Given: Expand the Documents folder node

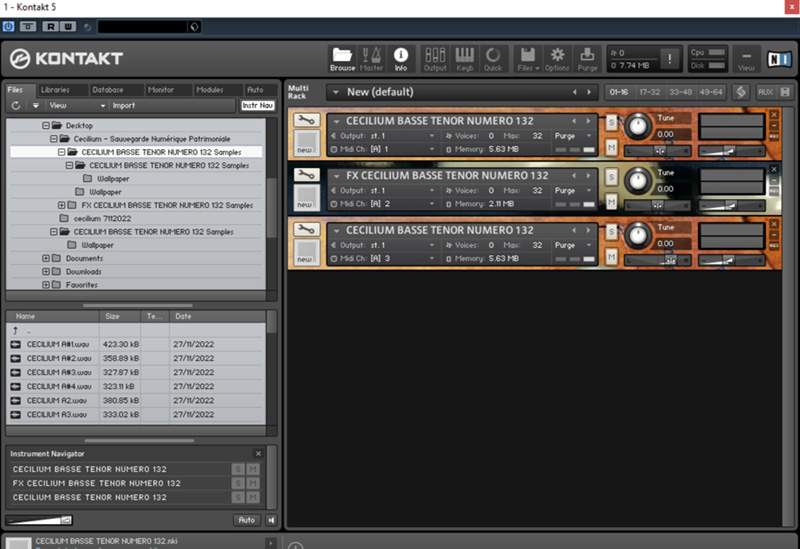Looking at the screenshot, I should pyautogui.click(x=46, y=258).
